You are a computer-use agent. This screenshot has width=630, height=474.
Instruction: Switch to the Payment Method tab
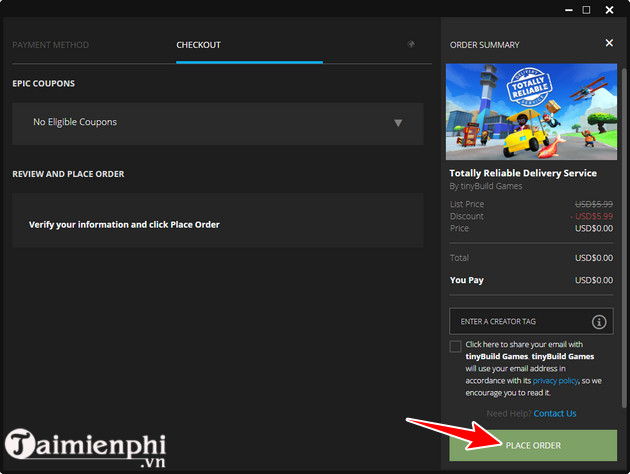51,45
